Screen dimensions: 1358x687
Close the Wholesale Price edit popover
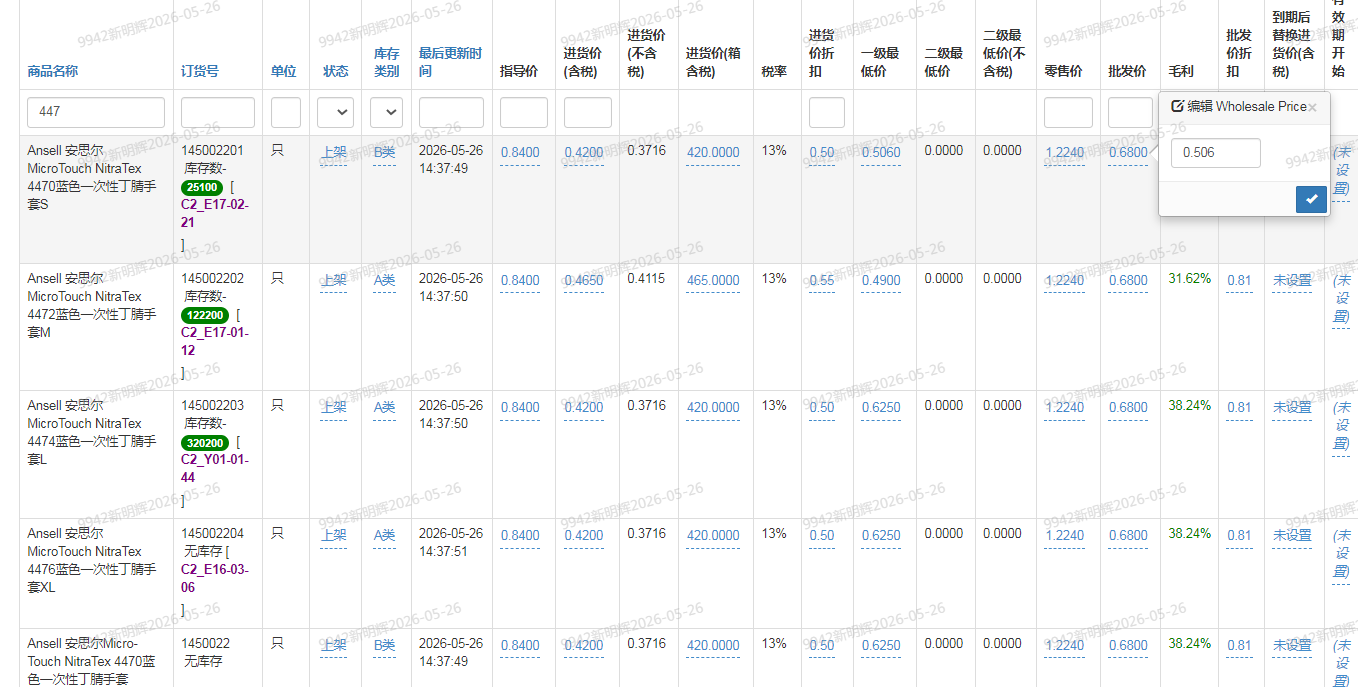(1312, 107)
